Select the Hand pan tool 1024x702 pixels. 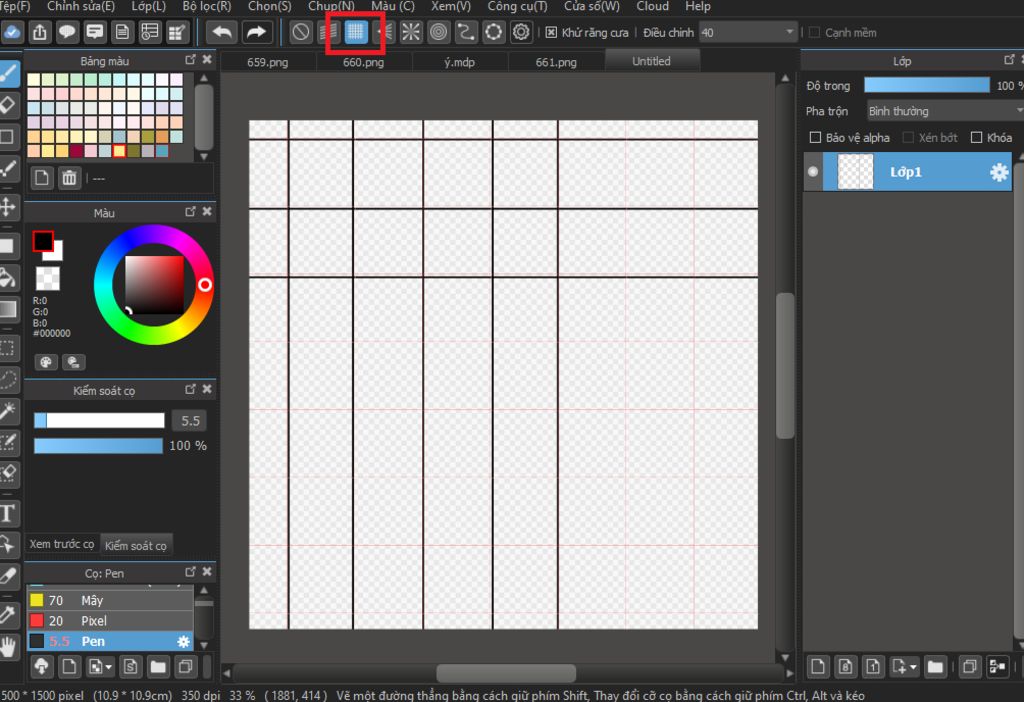pyautogui.click(x=8, y=646)
